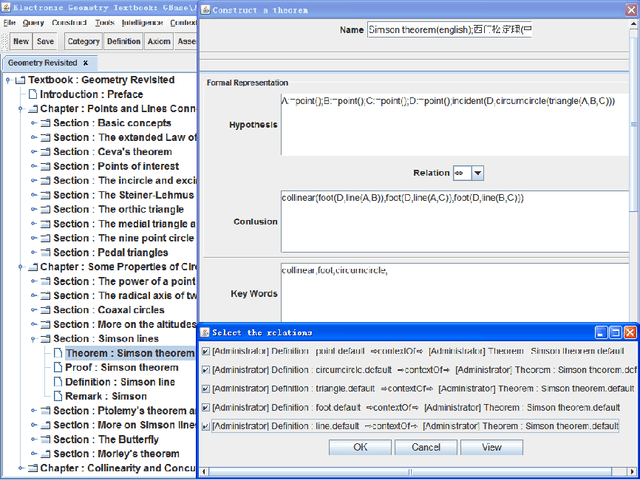Viewport: 640px width, 480px height.
Task: Click View in the relations dialog
Action: [491, 447]
